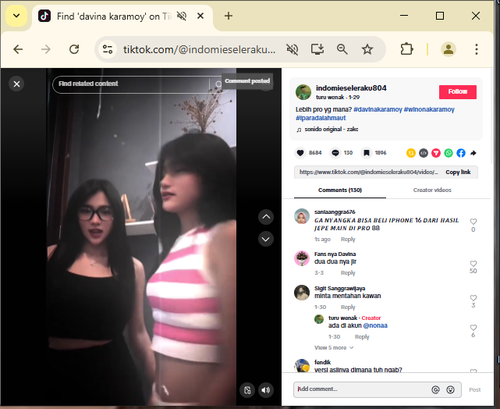
Task: Open Sigit Sanggrawijaya avatar
Action: (x=302, y=293)
